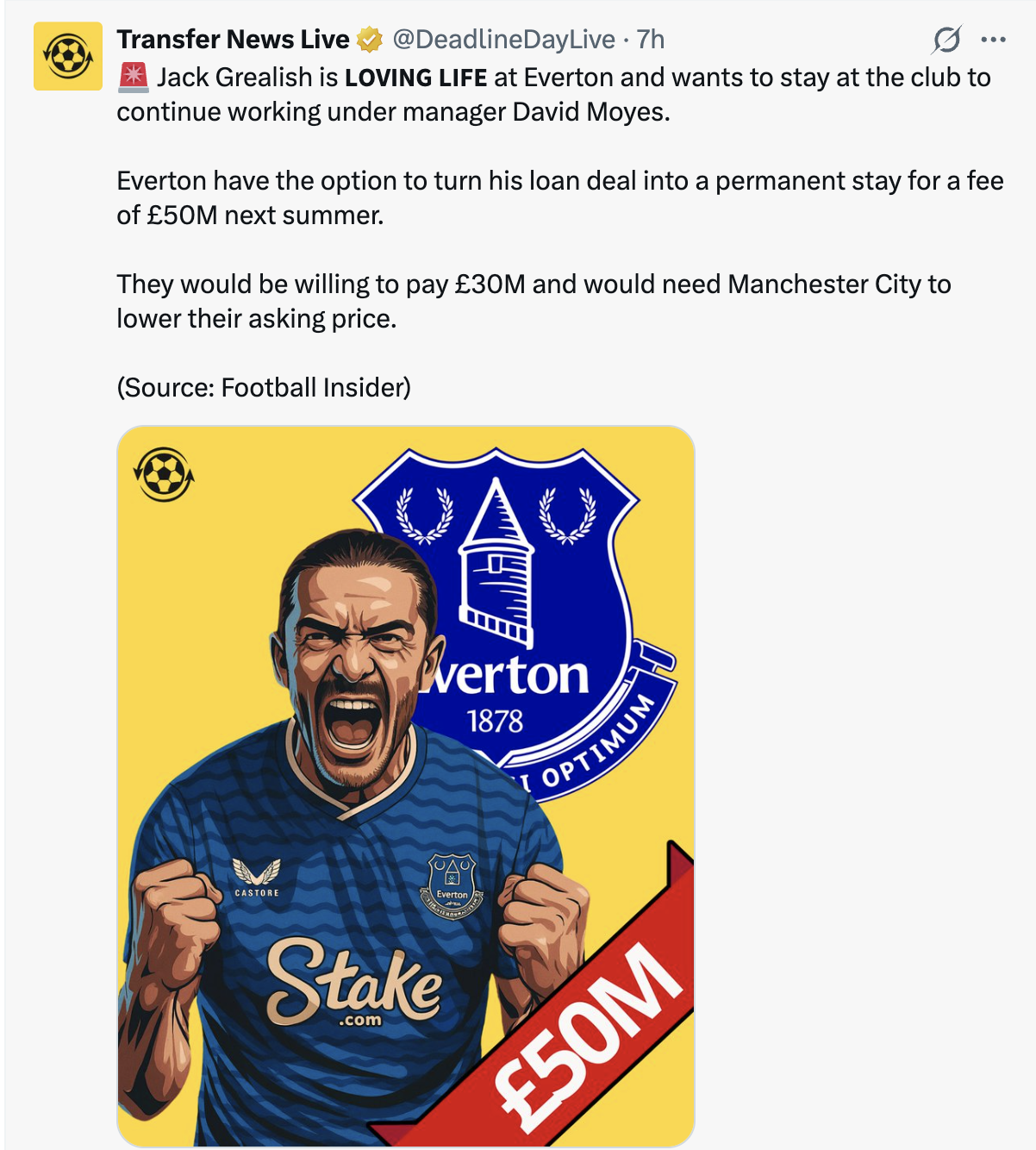Open the @DeadlineDayLive handle link
This screenshot has width=1036, height=1150.
pyautogui.click(x=503, y=40)
